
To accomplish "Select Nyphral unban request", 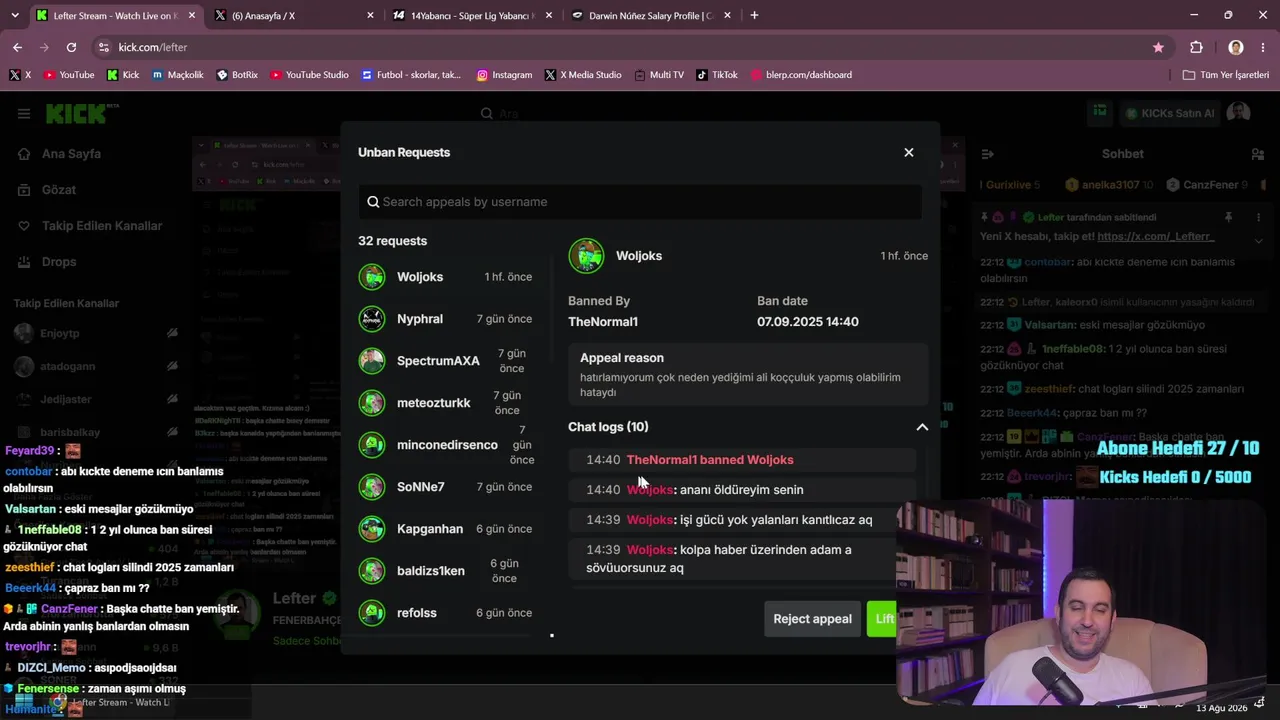I will point(446,319).
